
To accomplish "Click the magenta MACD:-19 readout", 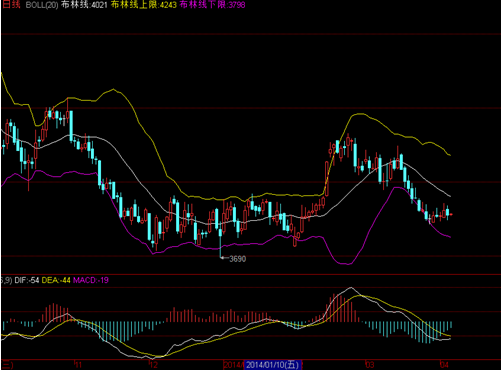I will tap(91, 280).
